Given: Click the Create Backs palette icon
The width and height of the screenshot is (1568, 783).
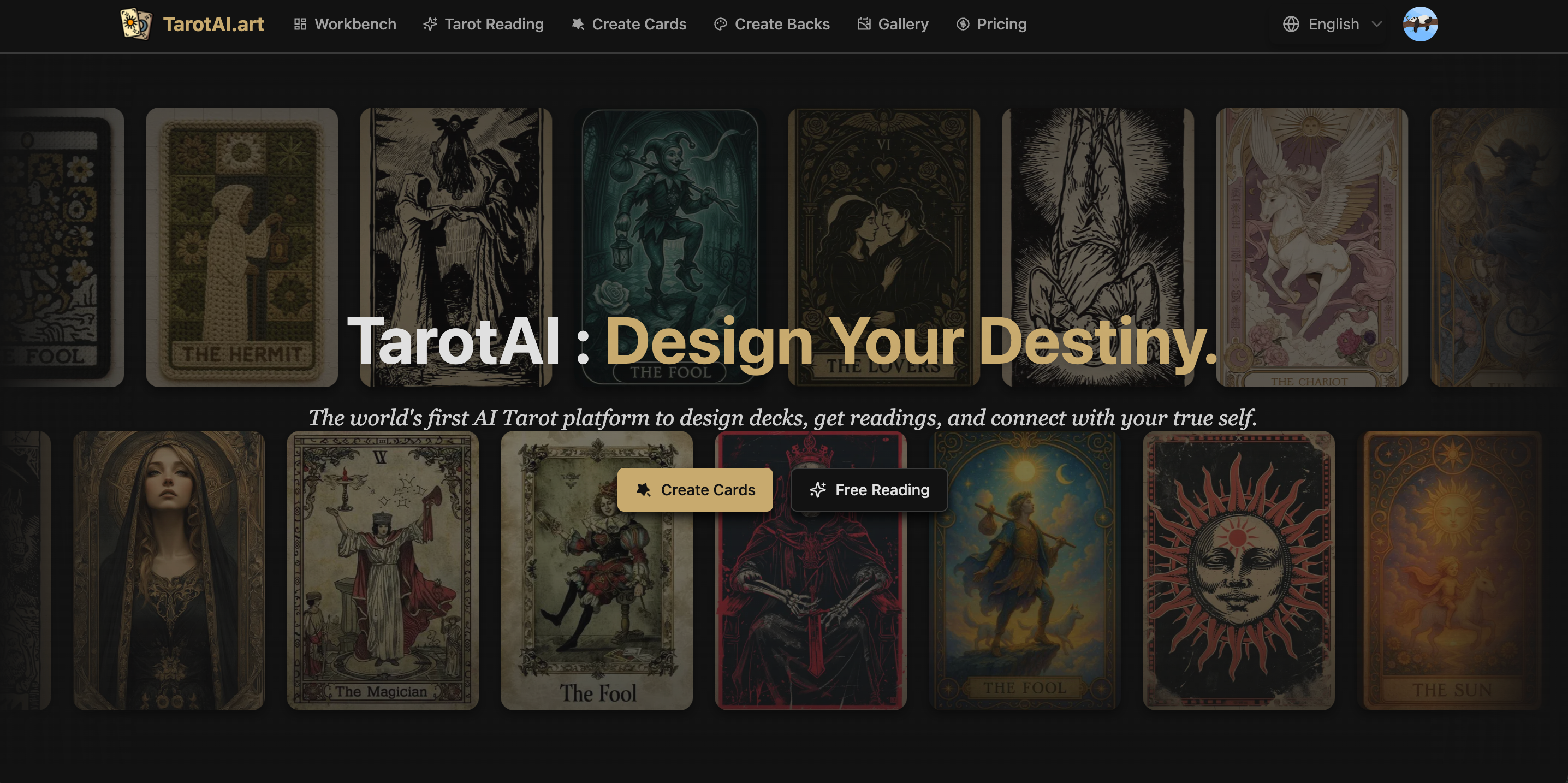Looking at the screenshot, I should [721, 25].
